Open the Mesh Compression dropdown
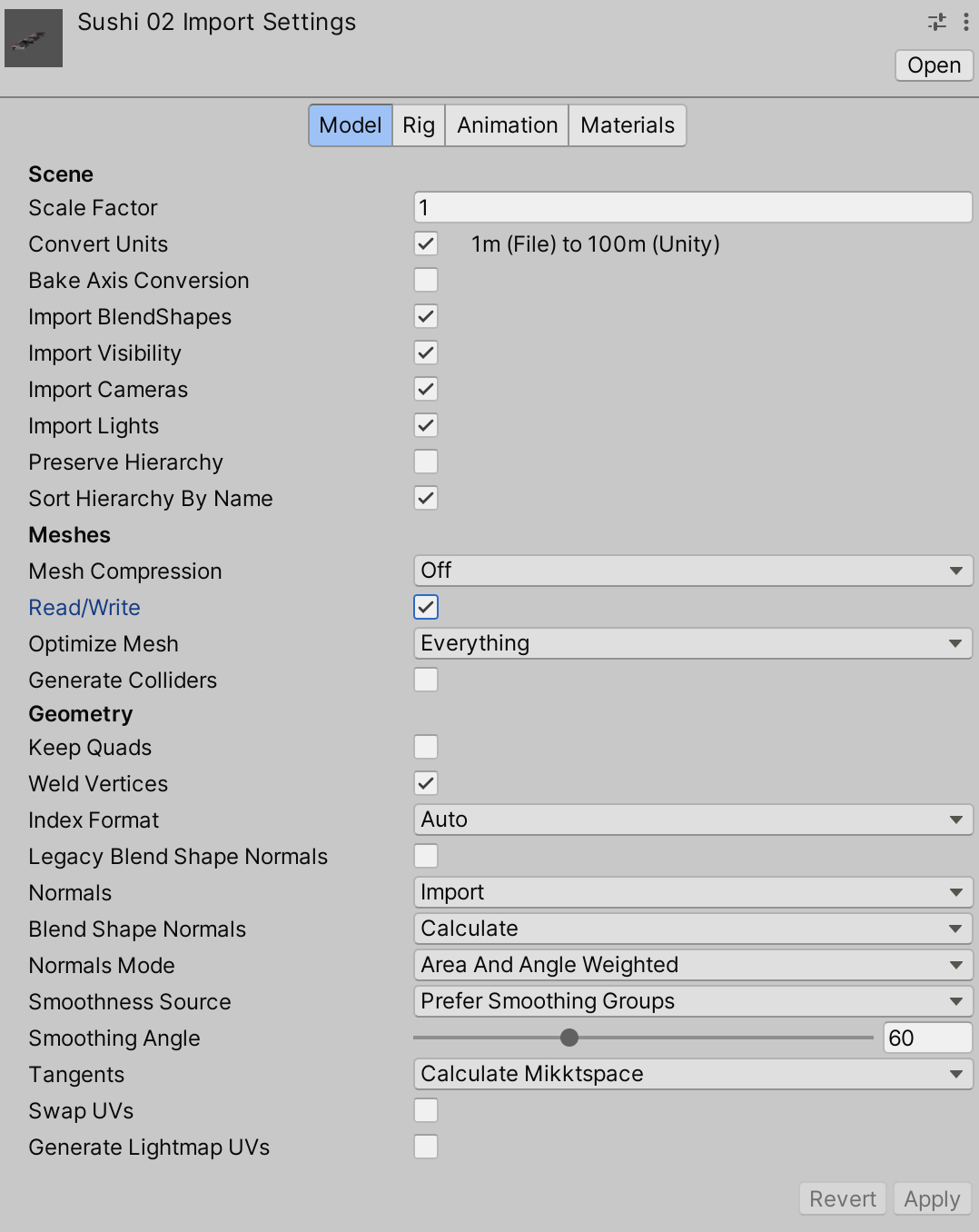 coord(693,571)
